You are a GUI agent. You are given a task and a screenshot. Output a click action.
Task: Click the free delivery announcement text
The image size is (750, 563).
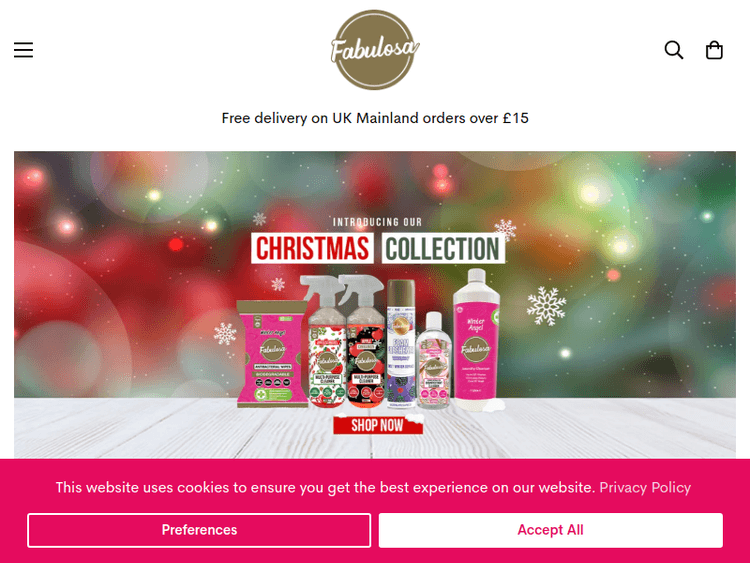coord(375,118)
